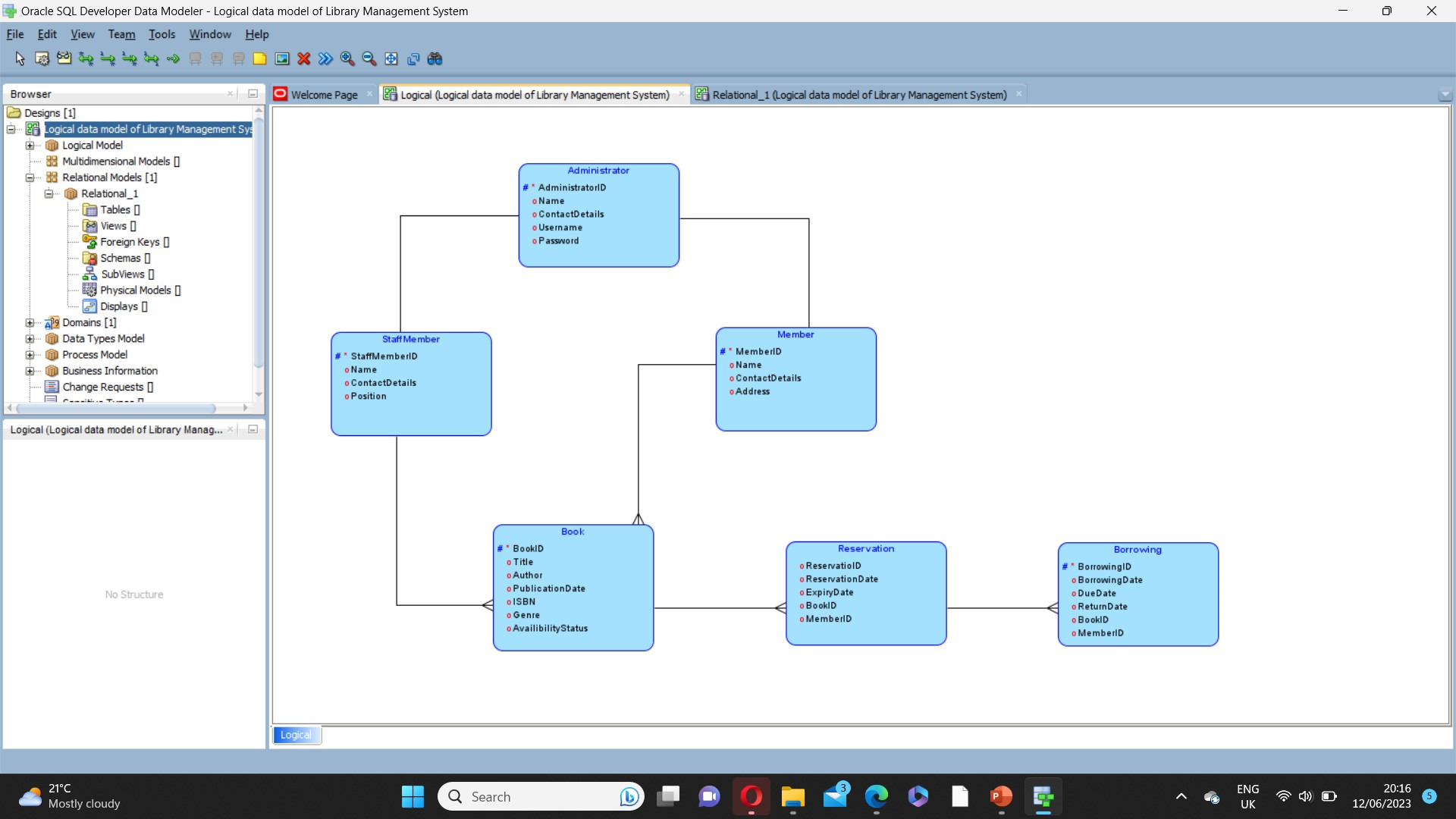Image resolution: width=1456 pixels, height=819 pixels.
Task: Click the yellow New Note icon
Action: (x=259, y=58)
